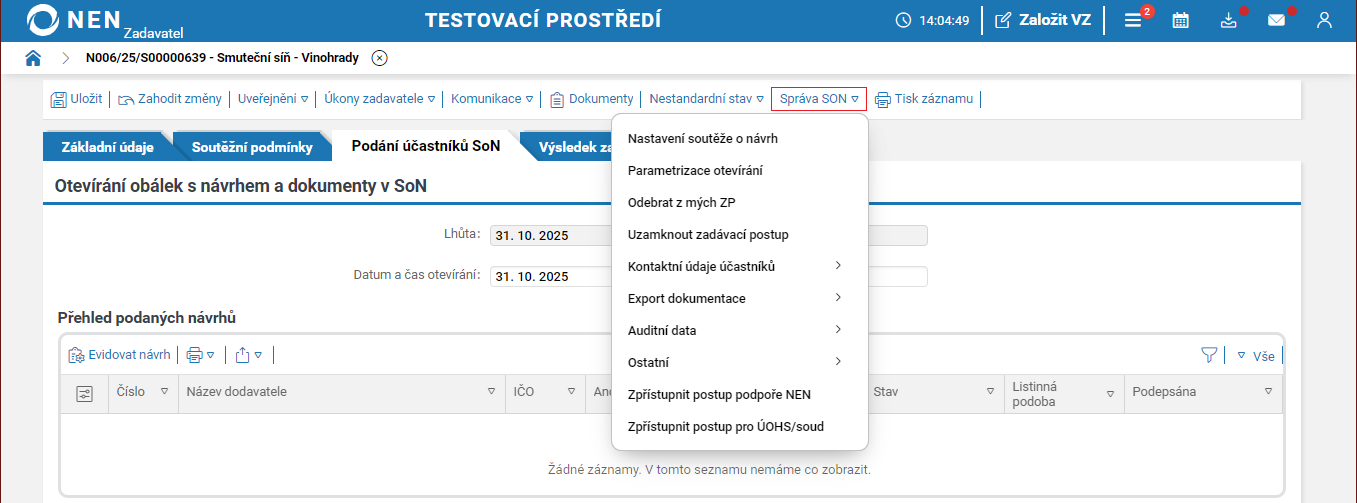Click the Založit VZ button
Image resolution: width=1357 pixels, height=503 pixels.
pyautogui.click(x=1043, y=20)
